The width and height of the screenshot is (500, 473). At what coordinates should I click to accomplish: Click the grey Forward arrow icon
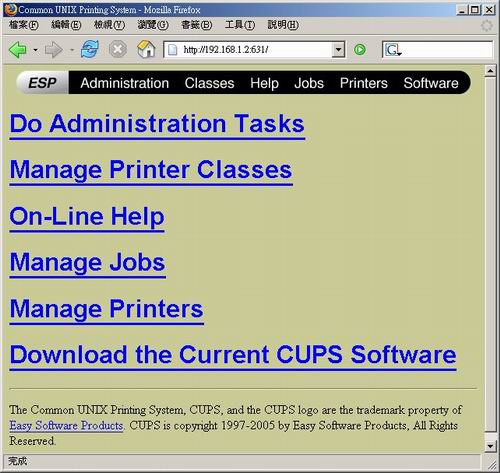[x=53, y=50]
